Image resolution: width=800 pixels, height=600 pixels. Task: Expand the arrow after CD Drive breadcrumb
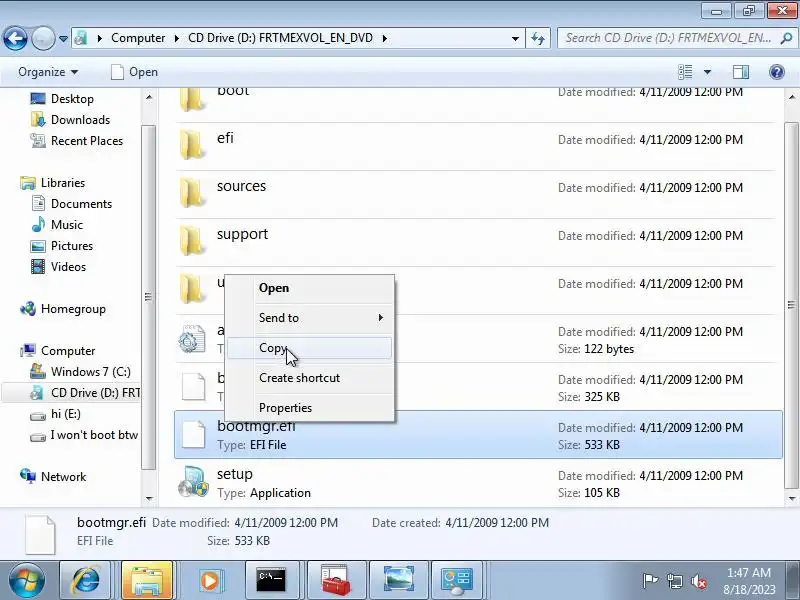click(384, 38)
